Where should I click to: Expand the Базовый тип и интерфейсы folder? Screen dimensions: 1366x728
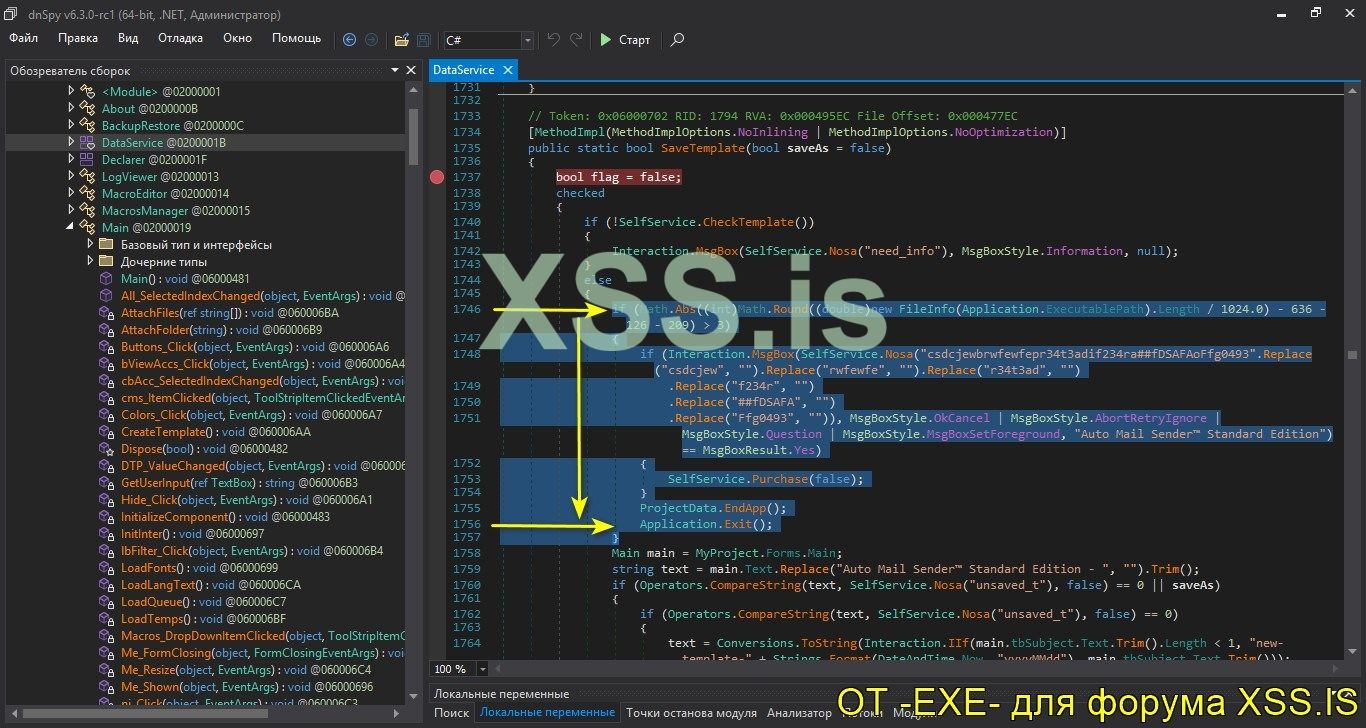[x=90, y=244]
